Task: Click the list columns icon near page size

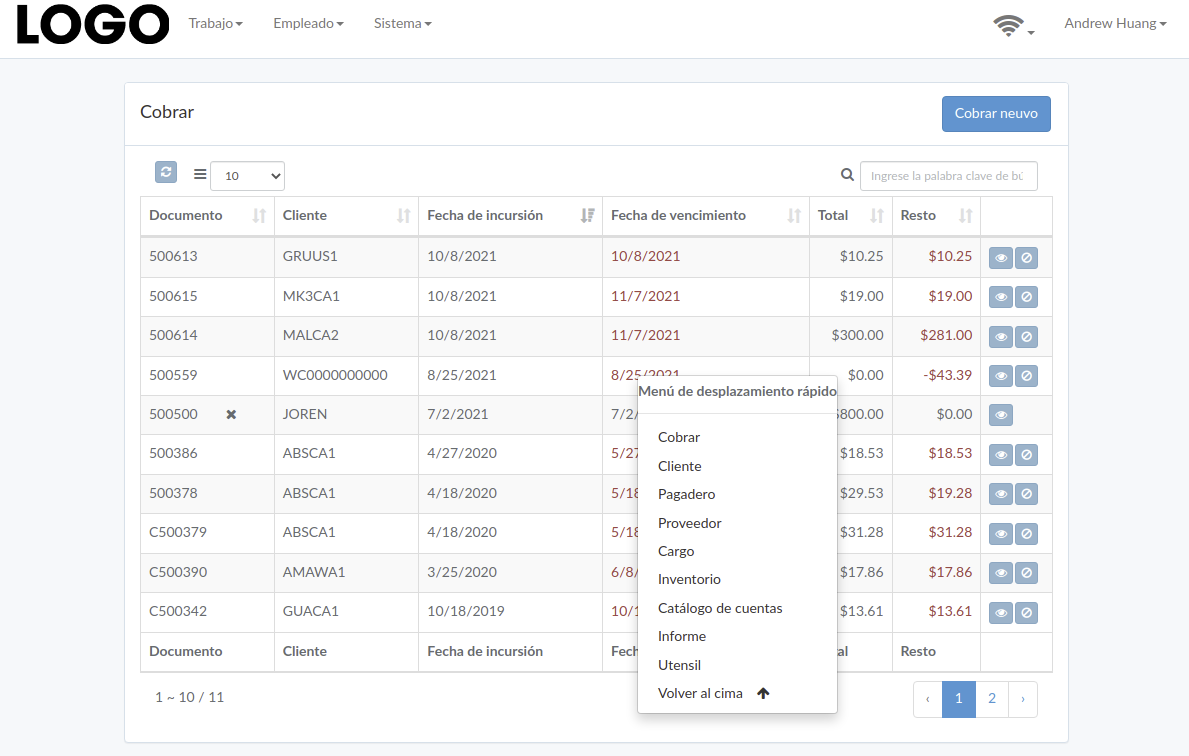Action: (199, 174)
